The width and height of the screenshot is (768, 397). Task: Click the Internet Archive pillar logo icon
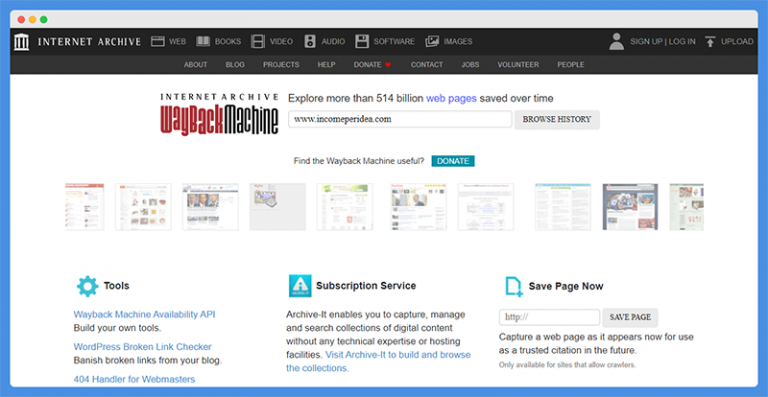click(x=22, y=42)
